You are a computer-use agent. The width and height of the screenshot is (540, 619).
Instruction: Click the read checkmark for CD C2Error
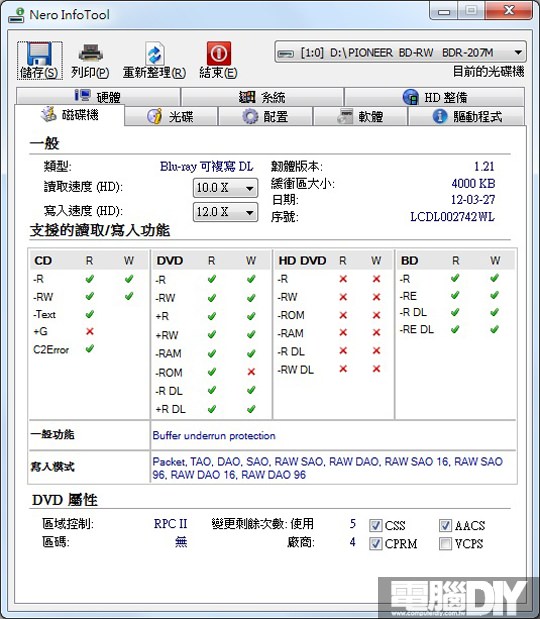pyautogui.click(x=90, y=349)
